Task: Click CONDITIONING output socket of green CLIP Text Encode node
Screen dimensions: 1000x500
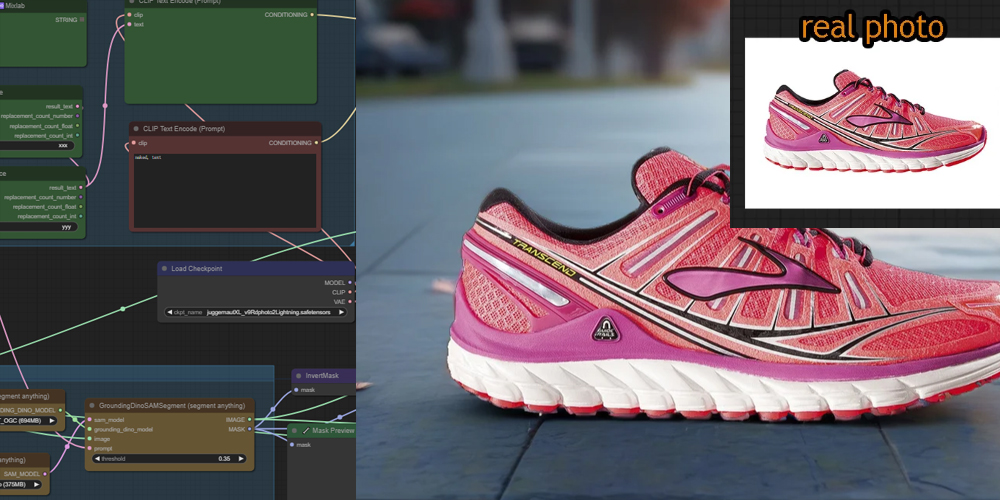Action: pyautogui.click(x=312, y=15)
